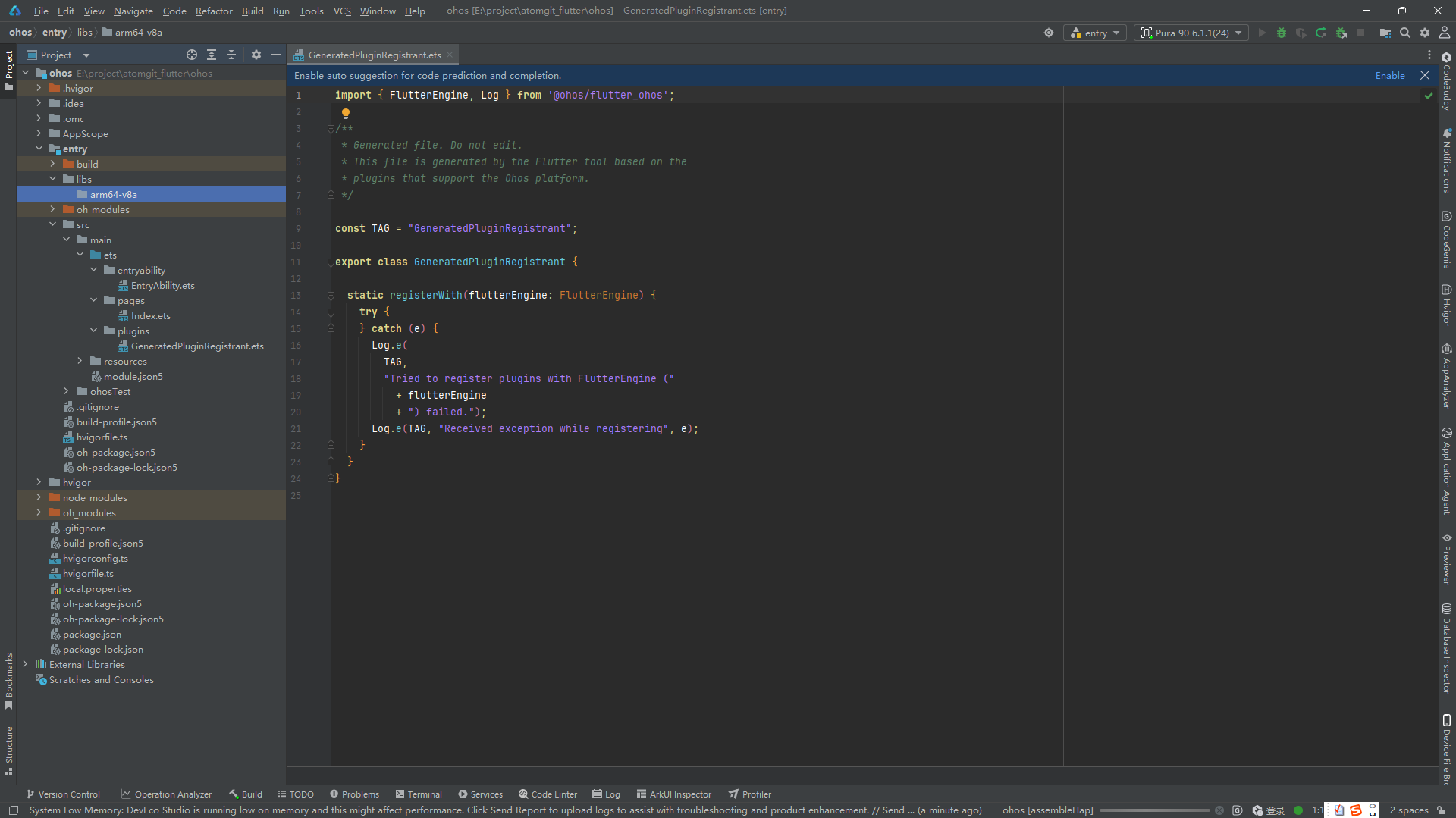Open the Notifications side panel
The image size is (1456, 818).
pos(1447,160)
